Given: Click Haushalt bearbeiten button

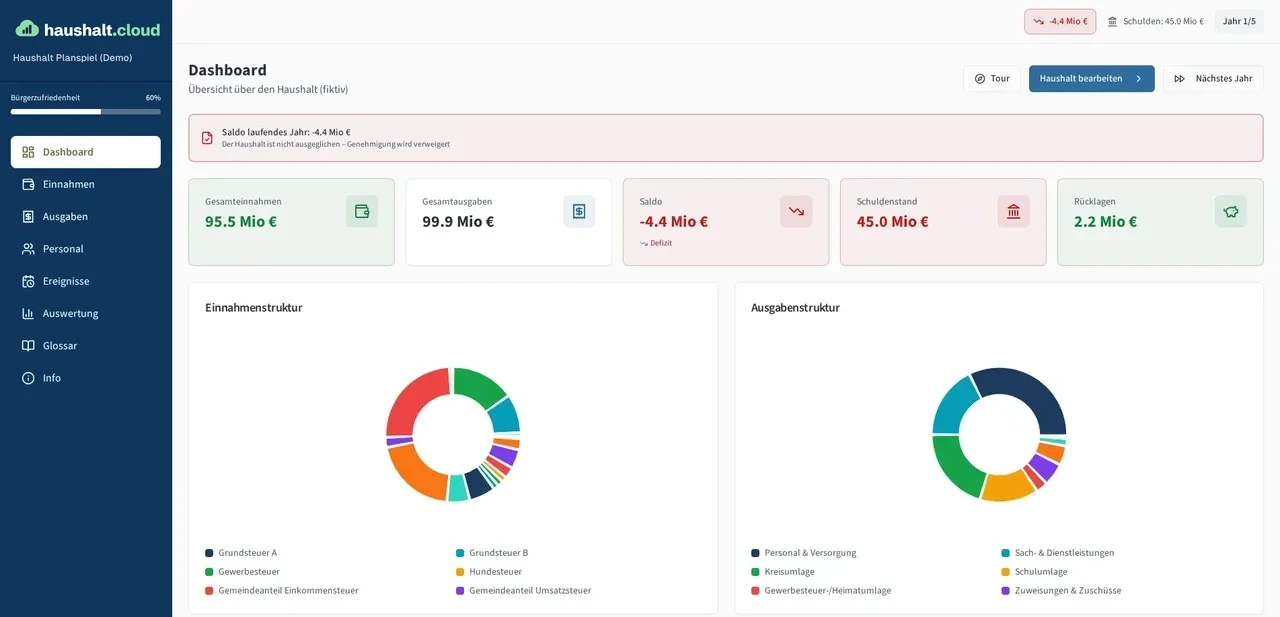Looking at the screenshot, I should point(1092,79).
